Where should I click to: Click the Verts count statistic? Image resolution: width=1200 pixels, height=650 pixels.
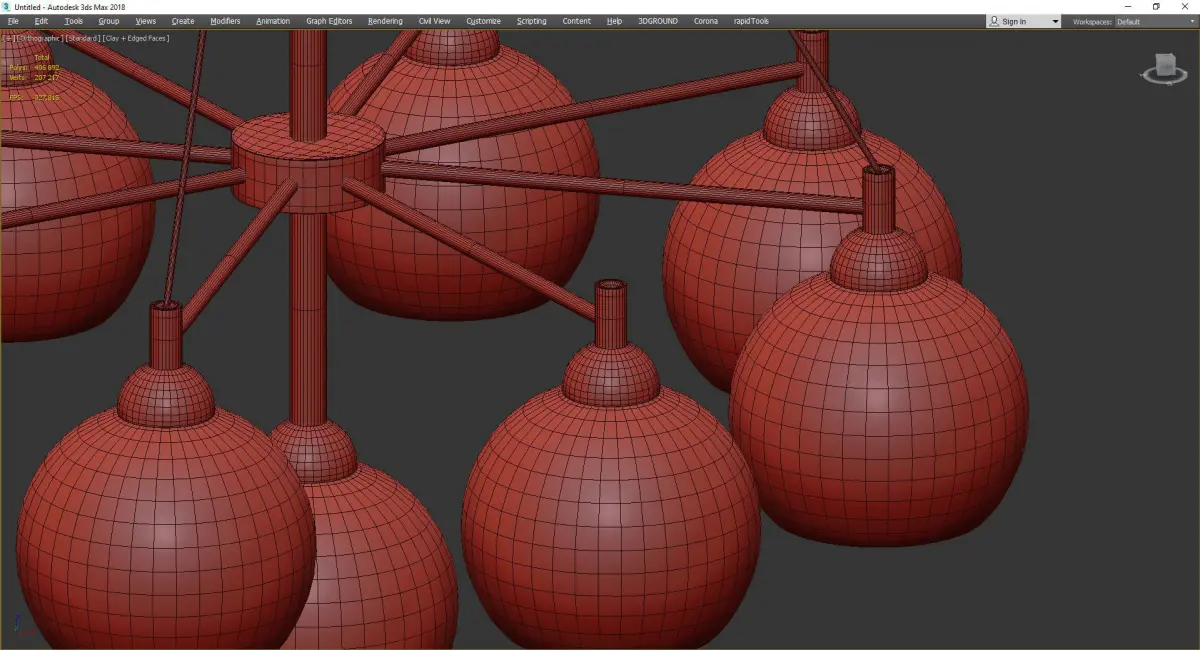pos(34,77)
